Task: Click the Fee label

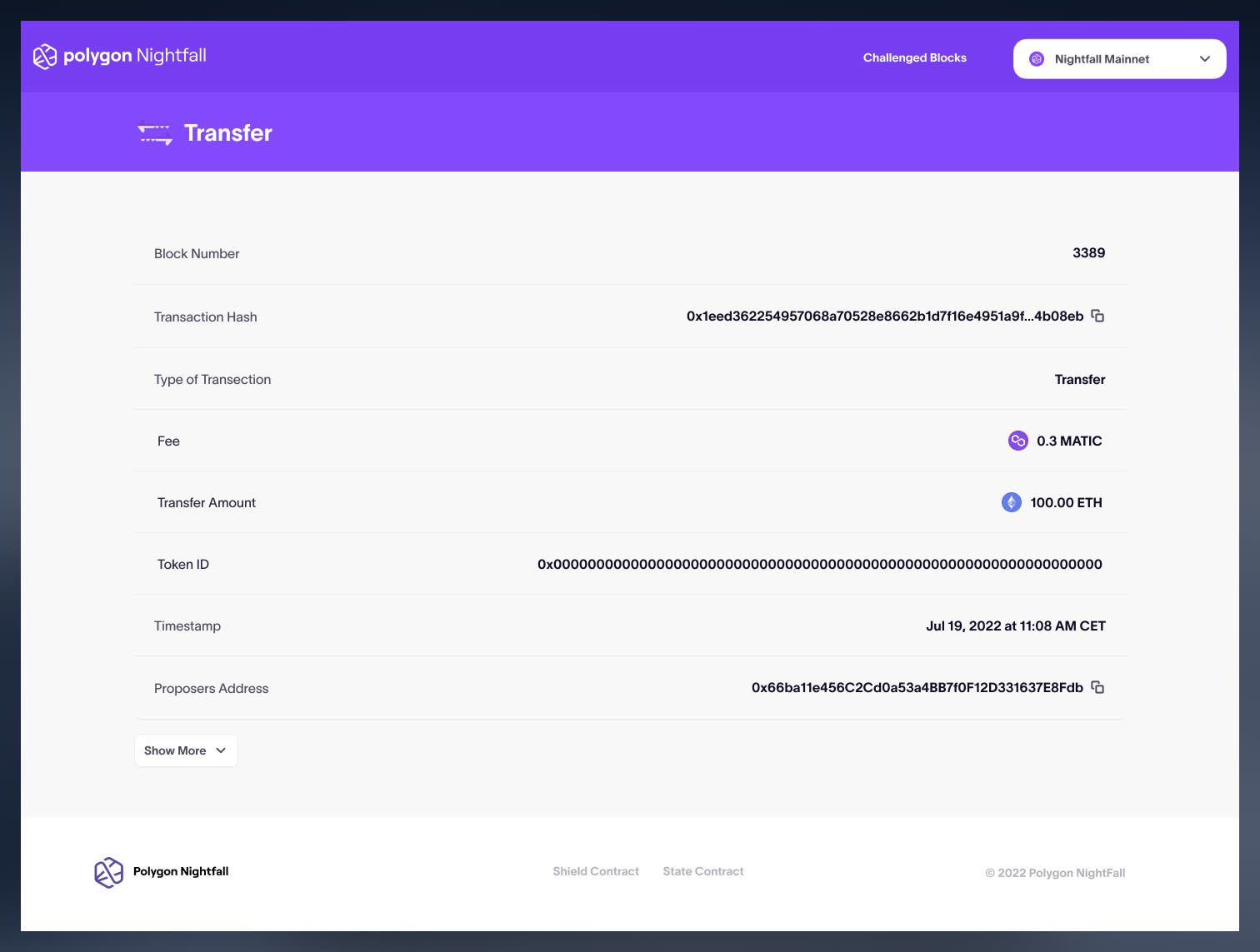Action: click(x=168, y=441)
